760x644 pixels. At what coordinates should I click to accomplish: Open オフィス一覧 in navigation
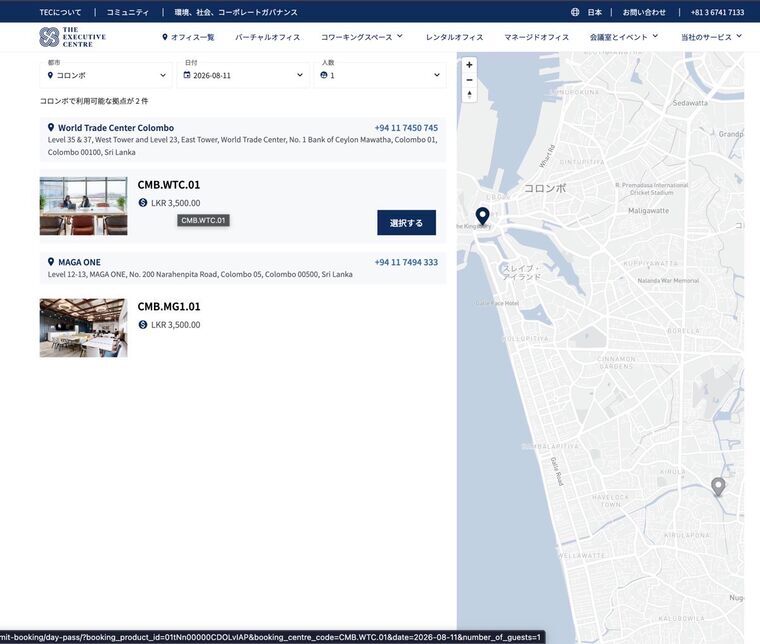188,37
